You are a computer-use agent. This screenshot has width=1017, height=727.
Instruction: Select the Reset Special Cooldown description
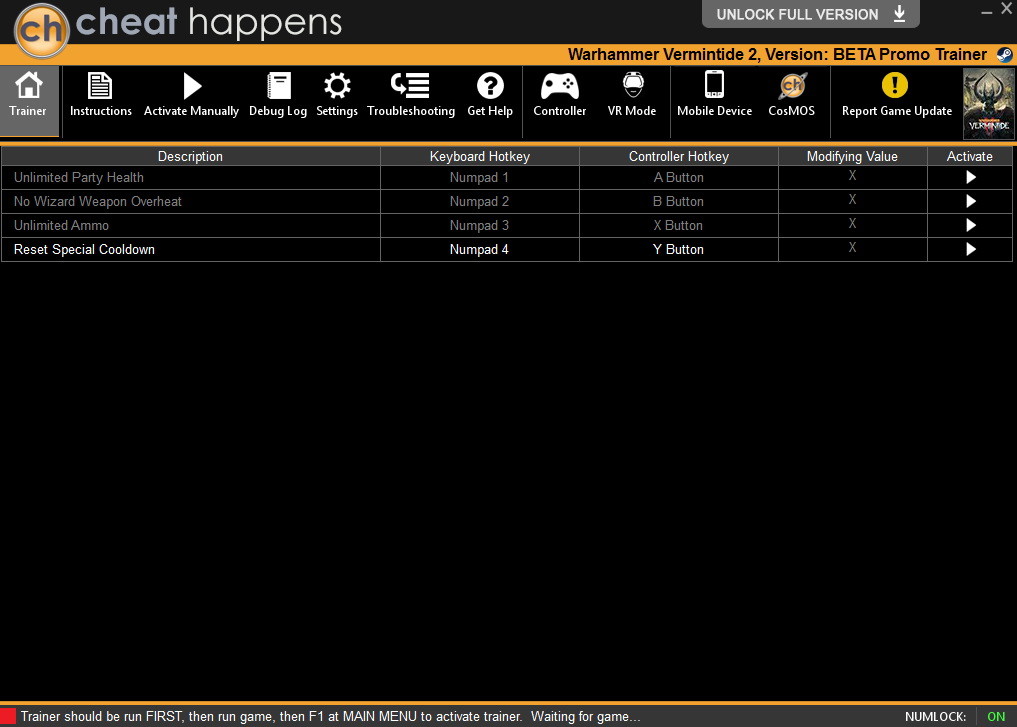84,249
